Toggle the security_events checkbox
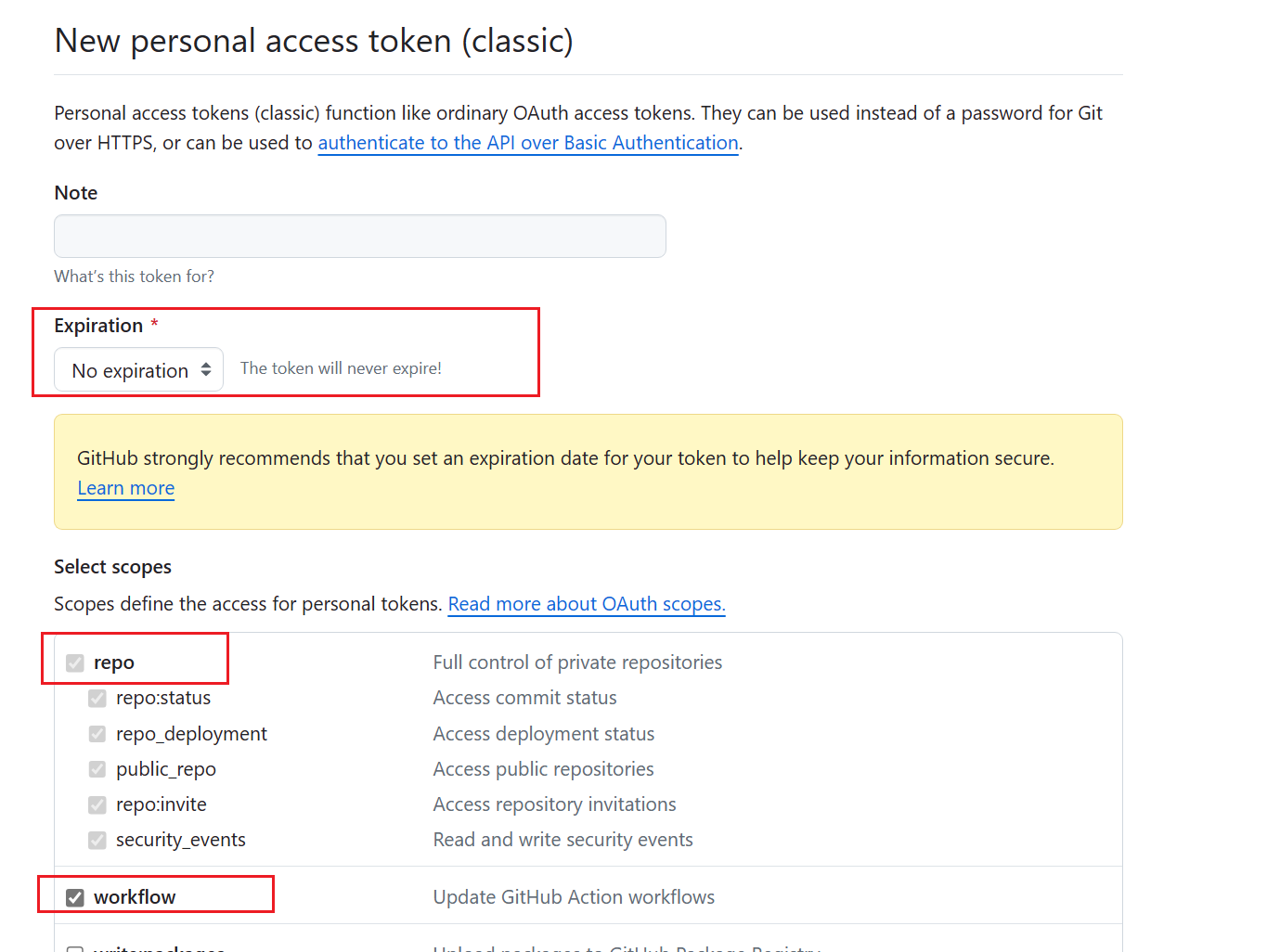The image size is (1267, 952). point(97,840)
